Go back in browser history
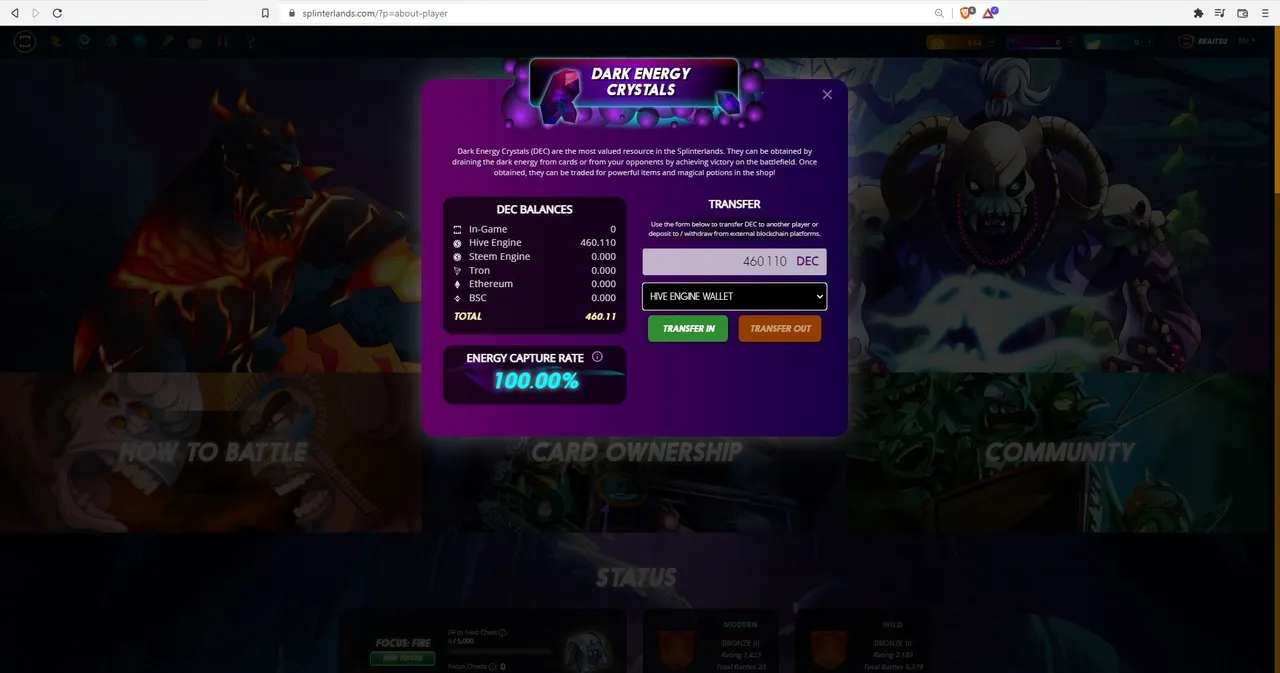Screen dimensions: 1280x673 tap(15, 13)
